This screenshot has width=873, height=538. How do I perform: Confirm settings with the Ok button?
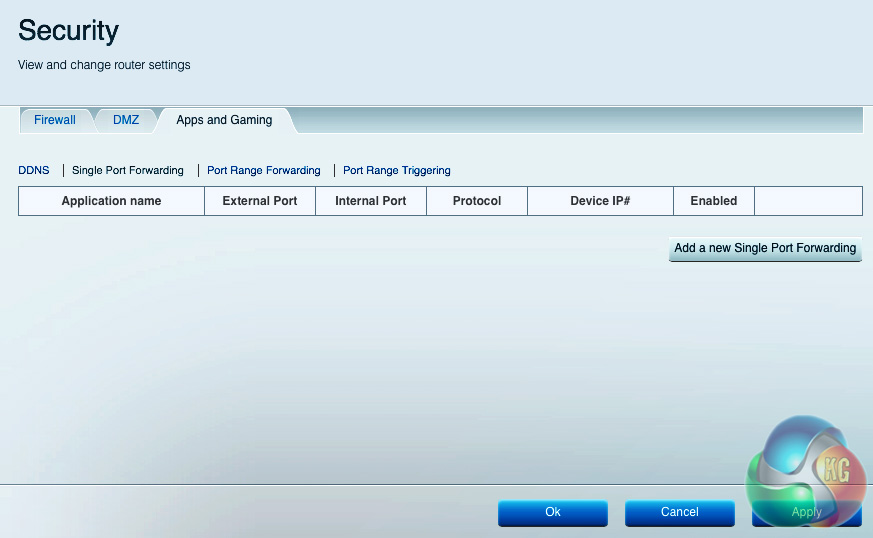tap(553, 512)
